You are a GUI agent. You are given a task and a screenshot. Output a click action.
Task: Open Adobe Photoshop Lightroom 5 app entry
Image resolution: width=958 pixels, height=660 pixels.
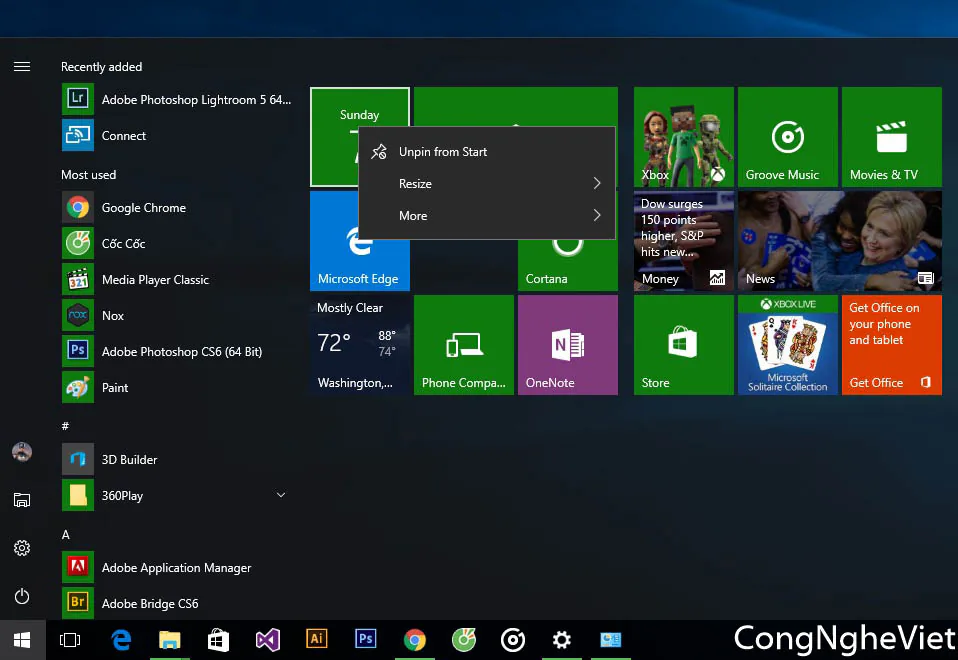click(x=177, y=100)
